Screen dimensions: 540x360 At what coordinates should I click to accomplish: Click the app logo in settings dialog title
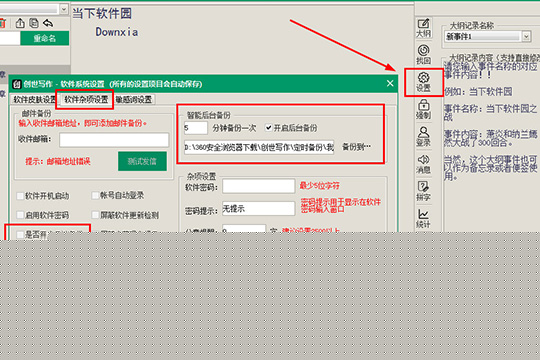(17, 84)
